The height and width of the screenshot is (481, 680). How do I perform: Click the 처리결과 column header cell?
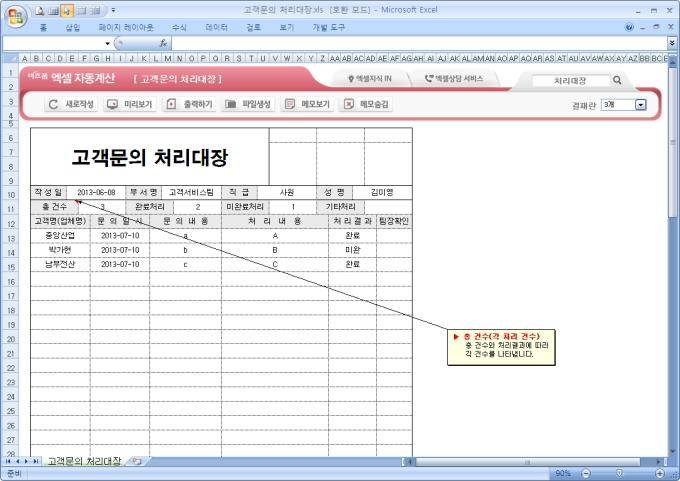[x=353, y=221]
